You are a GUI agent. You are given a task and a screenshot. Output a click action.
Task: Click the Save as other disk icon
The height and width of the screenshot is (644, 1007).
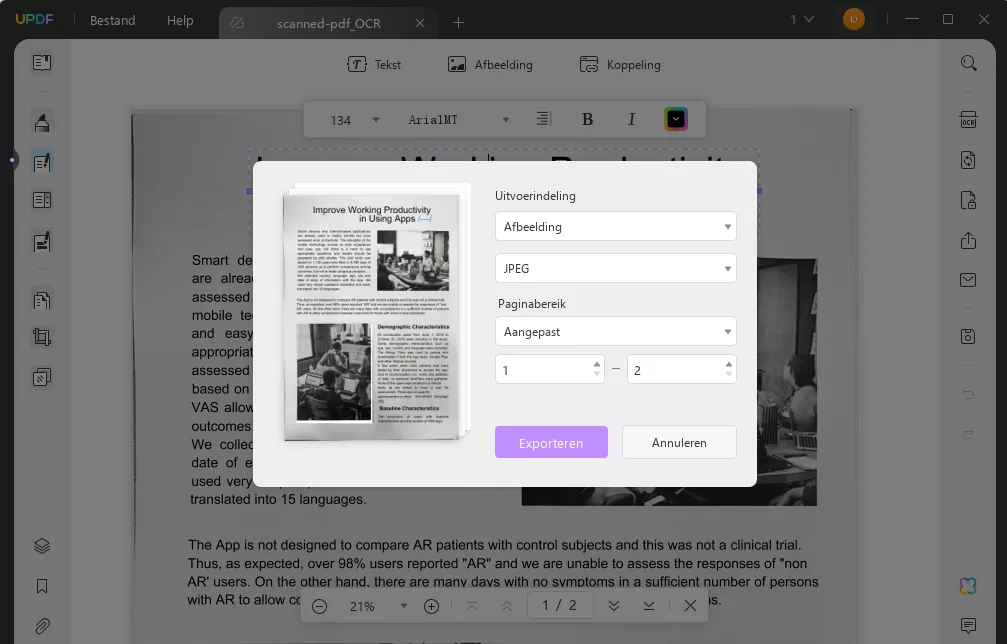[x=968, y=336]
